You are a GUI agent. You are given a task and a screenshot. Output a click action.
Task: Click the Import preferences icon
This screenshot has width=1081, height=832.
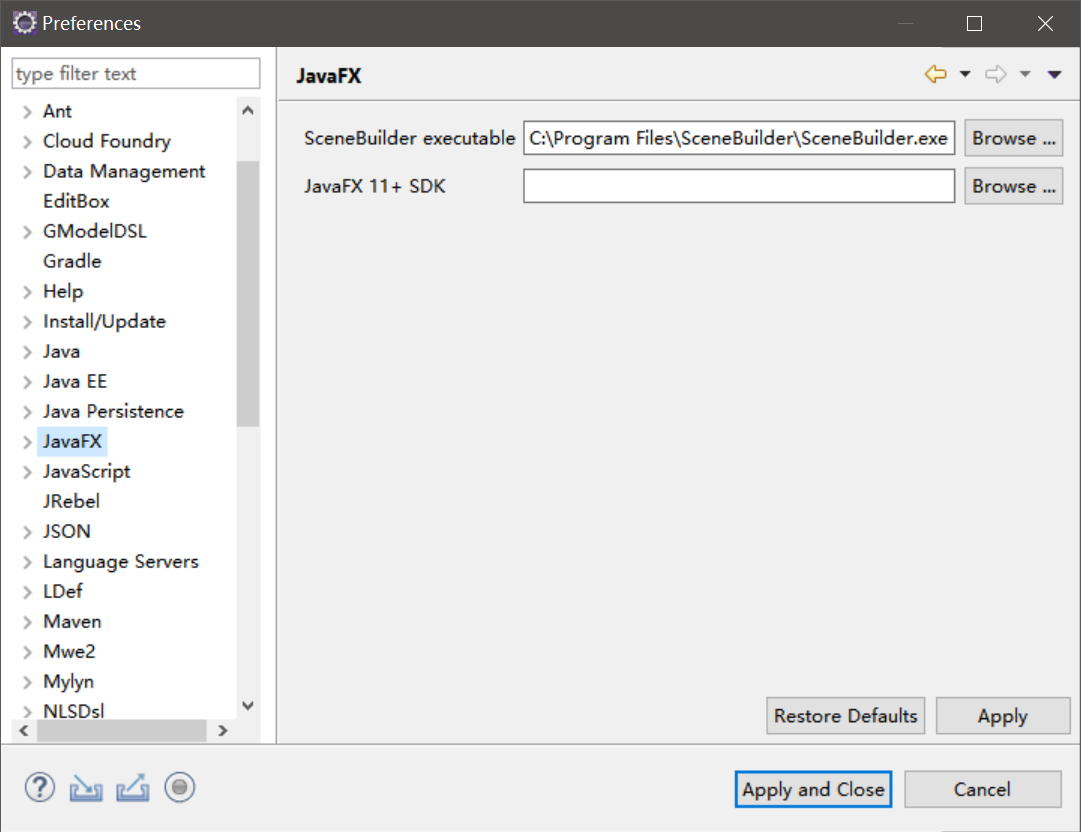[86, 788]
